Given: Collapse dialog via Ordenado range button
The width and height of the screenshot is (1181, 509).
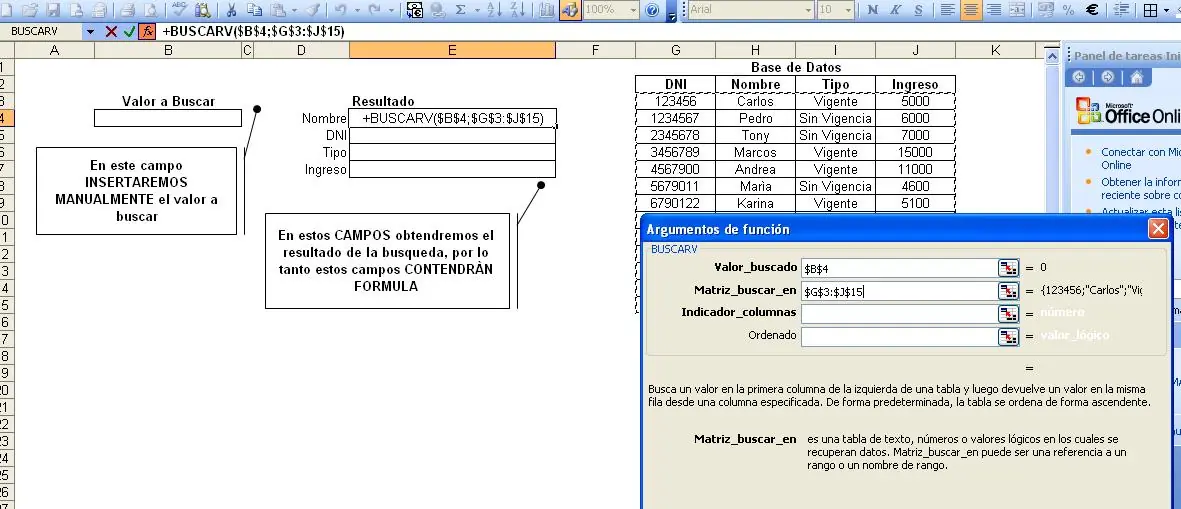Looking at the screenshot, I should click(x=1008, y=336).
